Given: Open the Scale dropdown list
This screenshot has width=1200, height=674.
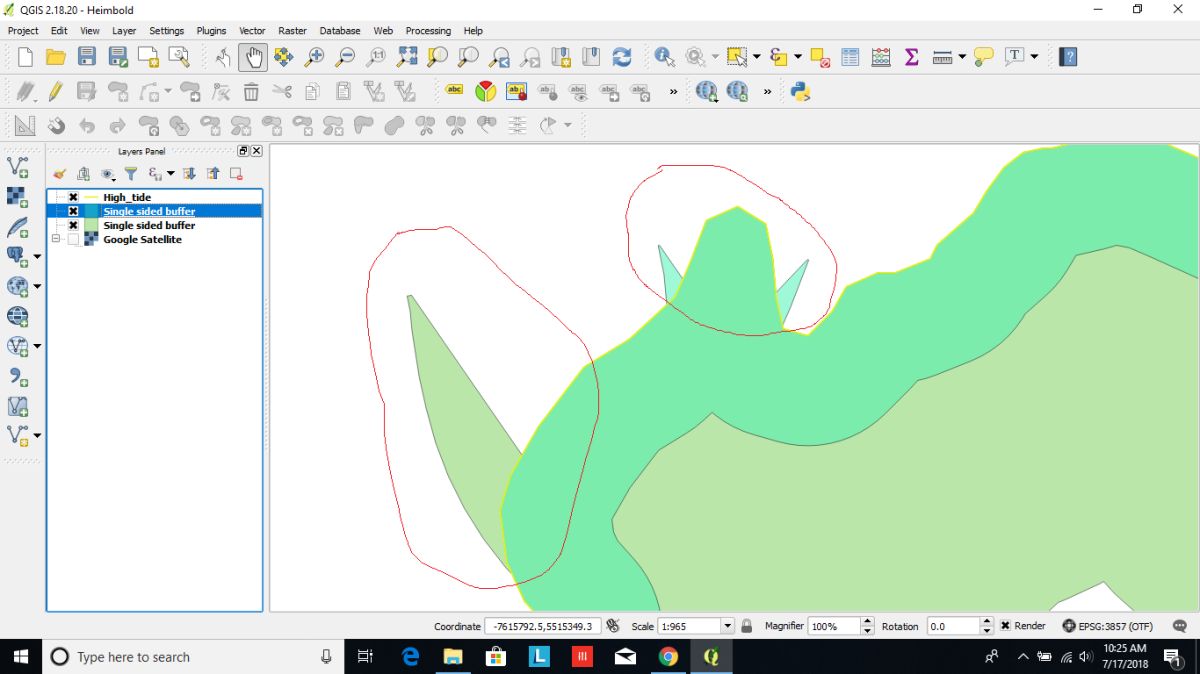Looking at the screenshot, I should click(727, 626).
